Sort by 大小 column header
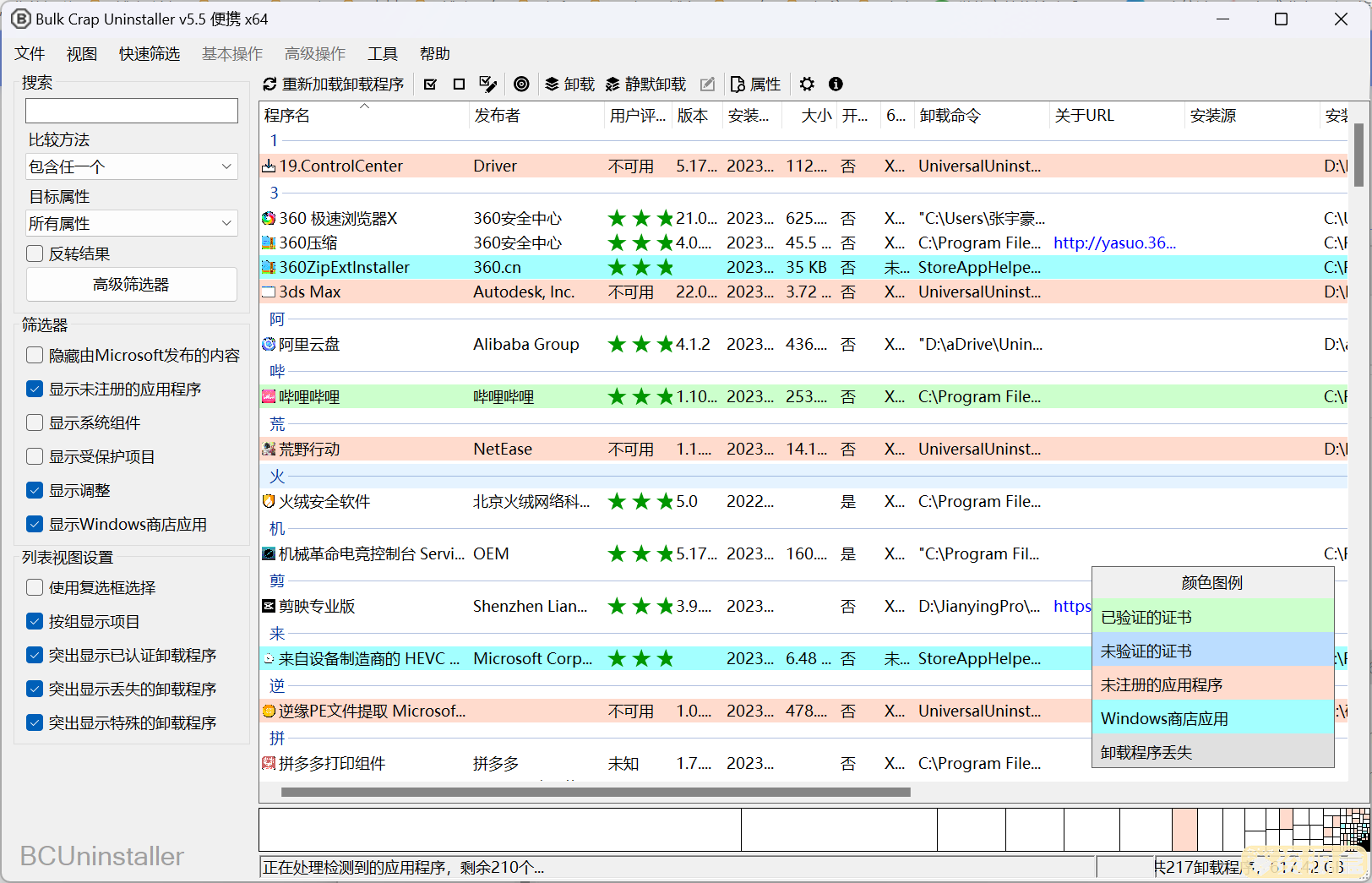1372x883 pixels. point(809,116)
